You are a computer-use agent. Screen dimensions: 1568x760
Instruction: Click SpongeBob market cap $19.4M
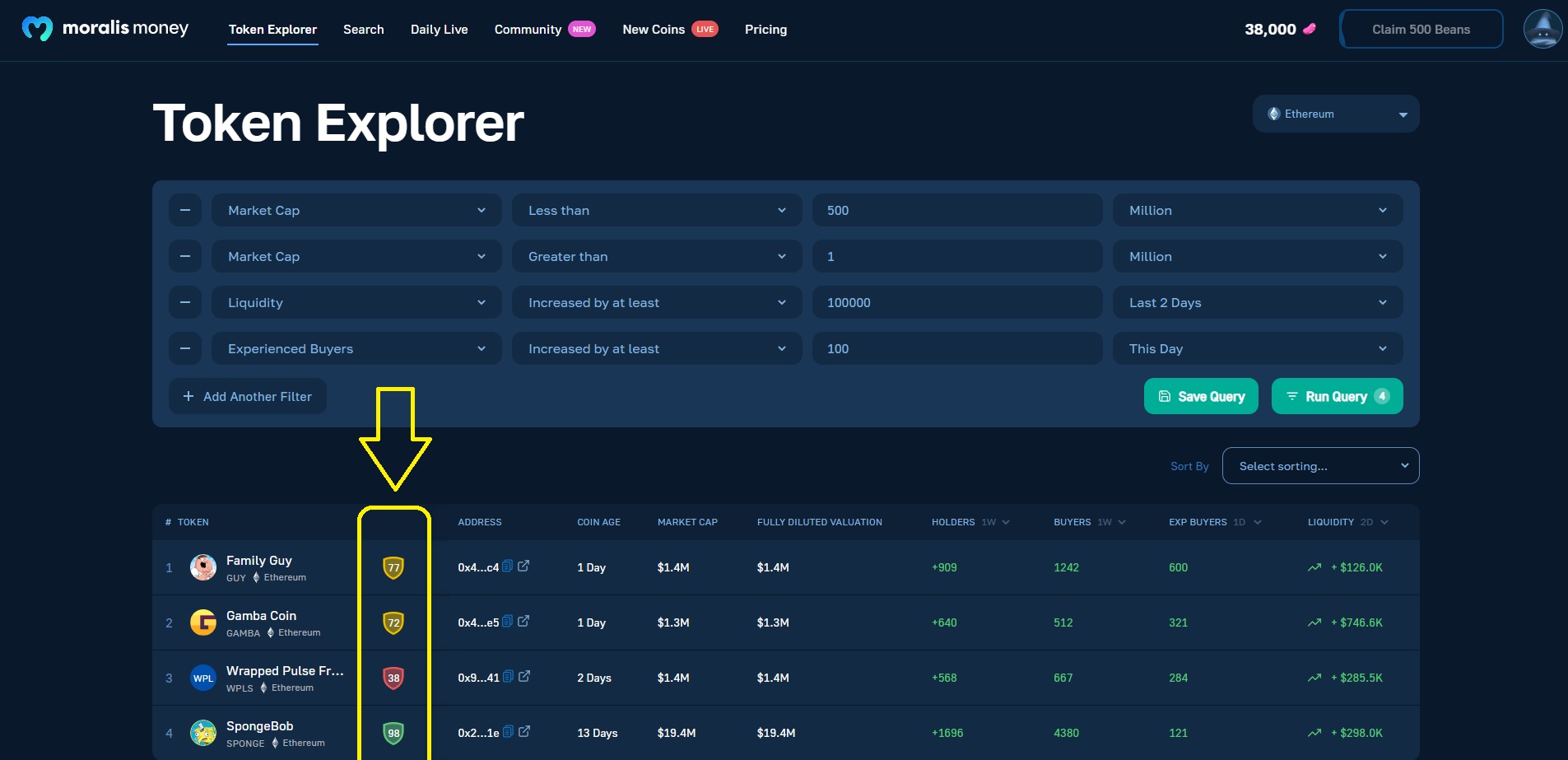coord(677,733)
